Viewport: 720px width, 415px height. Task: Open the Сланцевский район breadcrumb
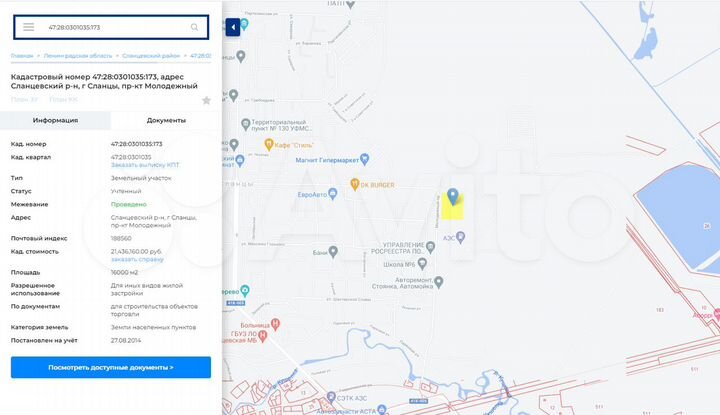coord(151,56)
